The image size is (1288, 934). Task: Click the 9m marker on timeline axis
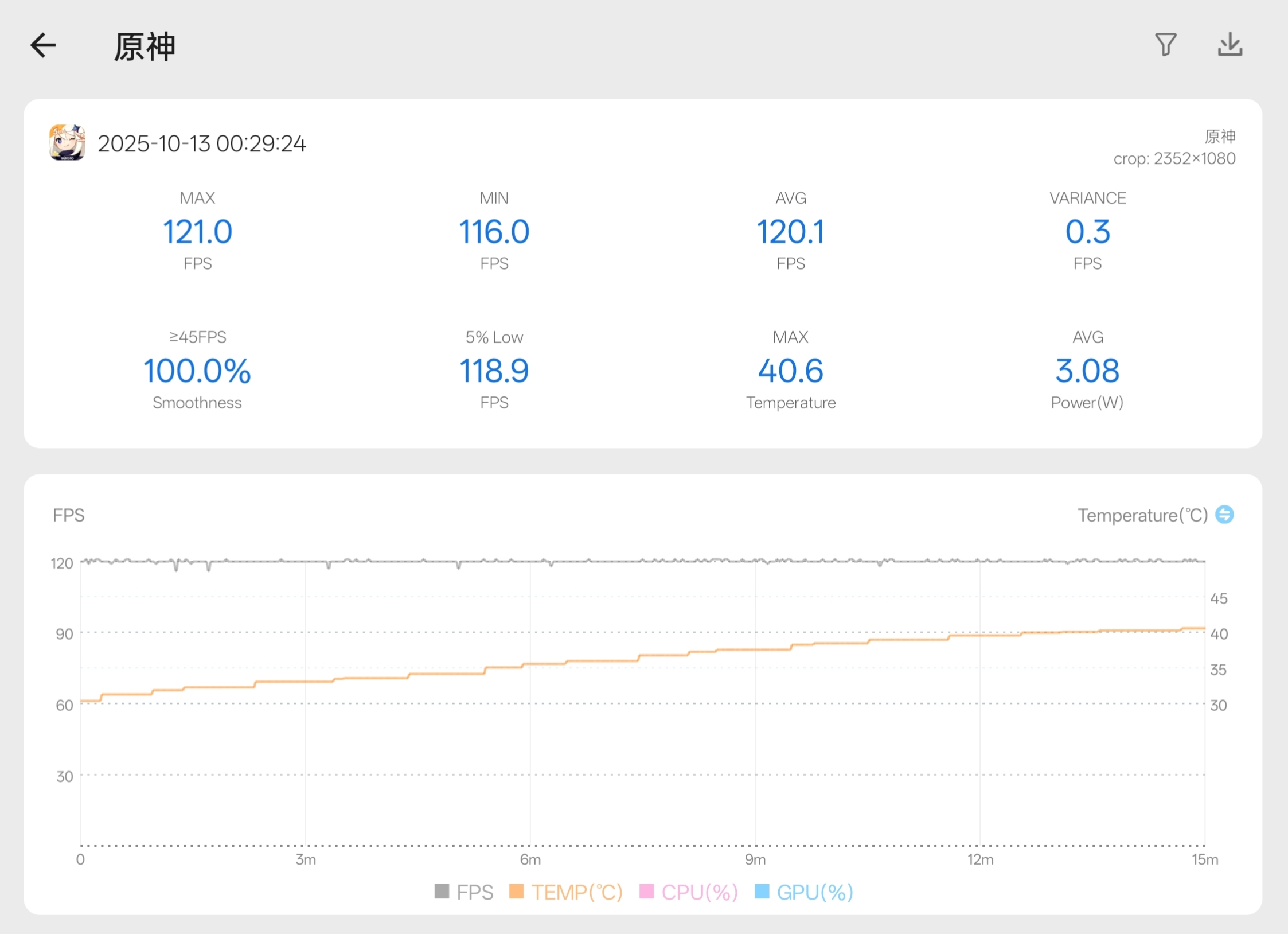[x=755, y=859]
